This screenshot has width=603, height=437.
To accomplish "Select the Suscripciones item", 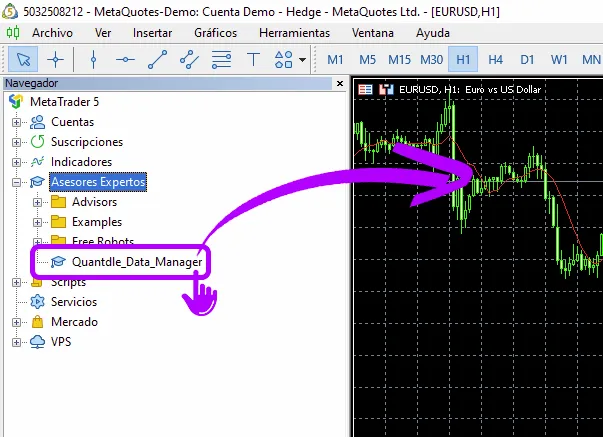I will [x=87, y=142].
